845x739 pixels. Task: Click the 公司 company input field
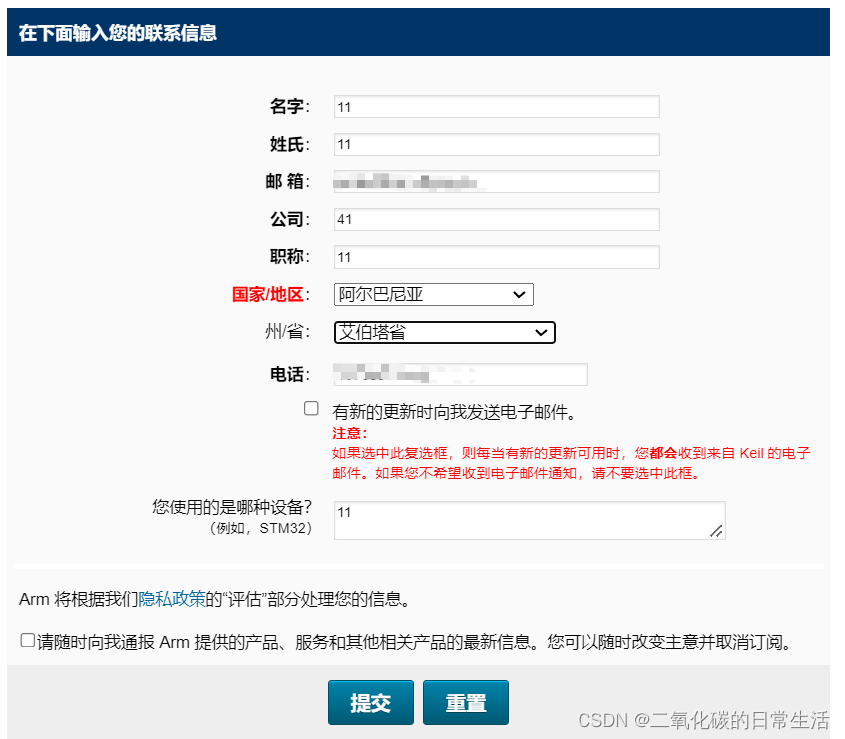click(x=496, y=219)
